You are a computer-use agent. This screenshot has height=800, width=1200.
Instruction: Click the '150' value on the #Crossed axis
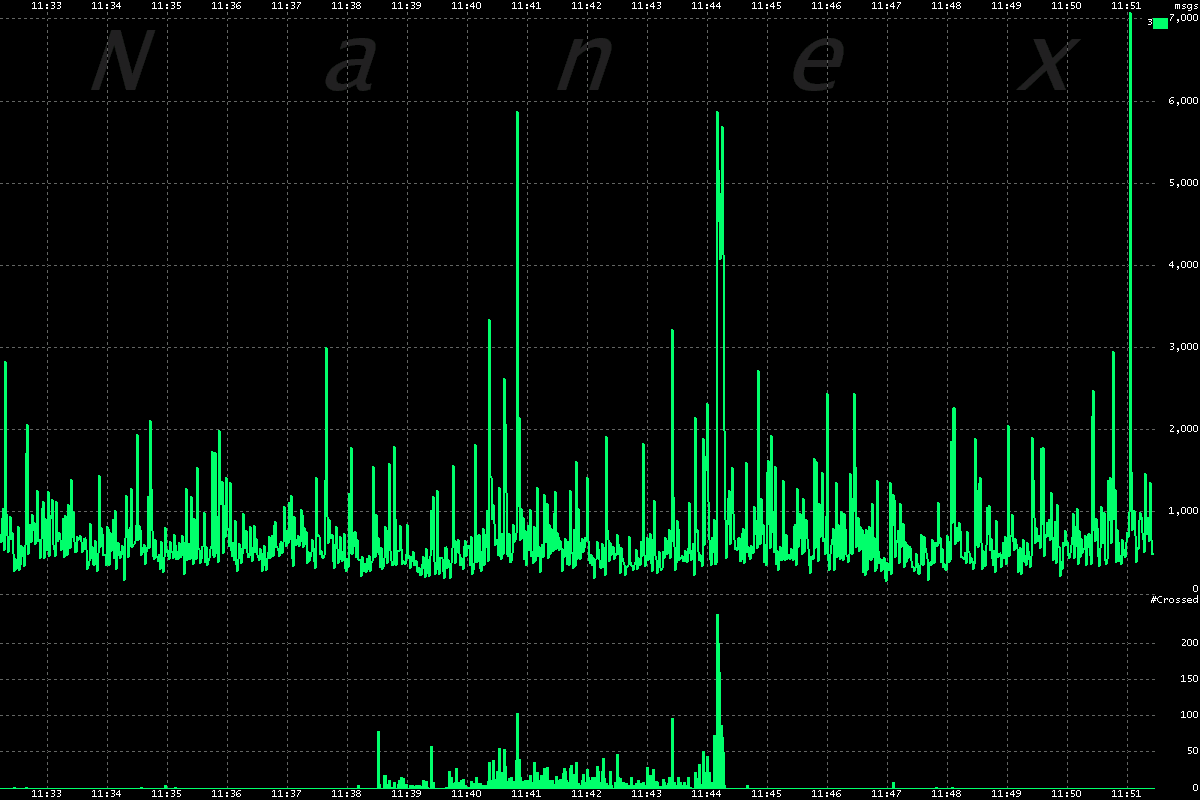pos(1189,678)
